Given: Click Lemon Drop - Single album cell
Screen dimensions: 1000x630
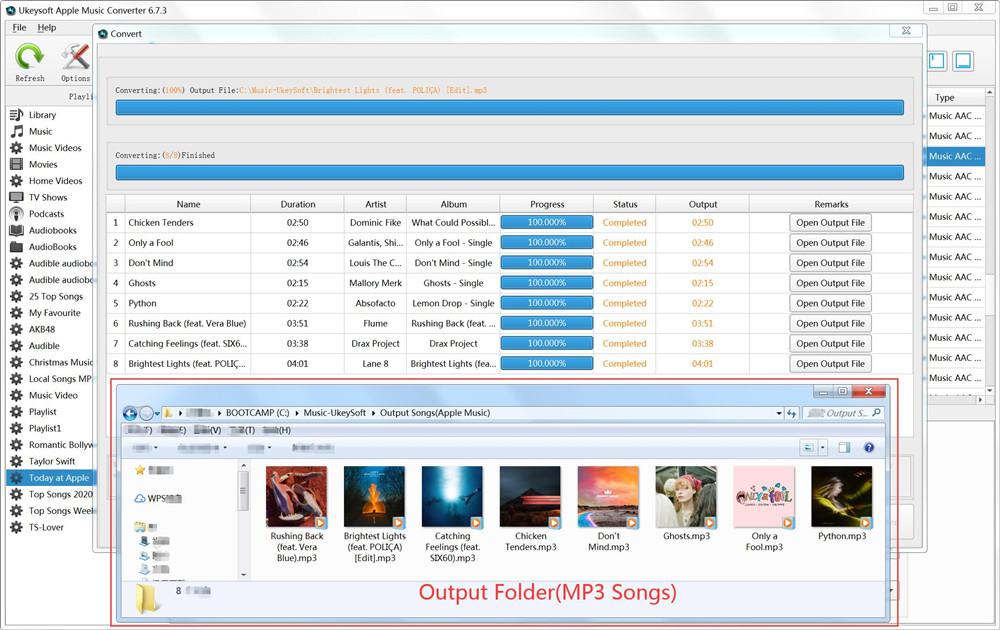Looking at the screenshot, I should 453,304.
